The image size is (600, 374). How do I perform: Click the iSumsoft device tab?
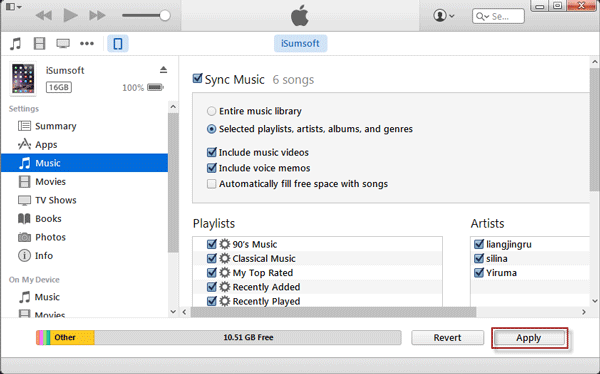[300, 43]
